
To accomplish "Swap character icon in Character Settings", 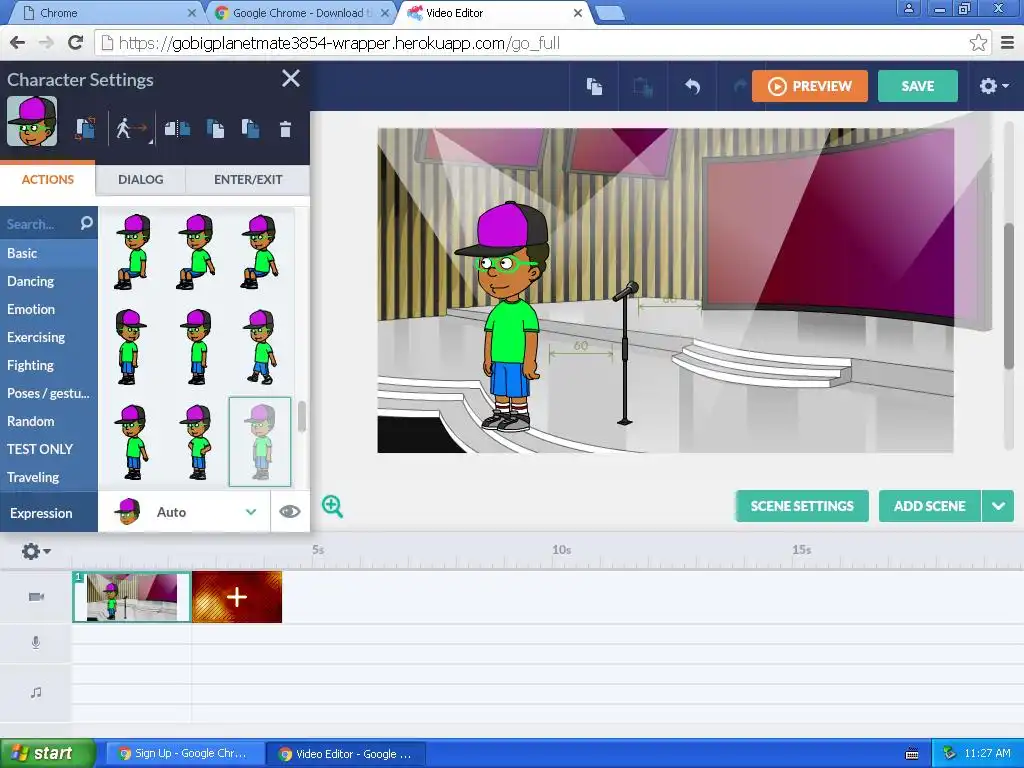I will click(x=85, y=128).
